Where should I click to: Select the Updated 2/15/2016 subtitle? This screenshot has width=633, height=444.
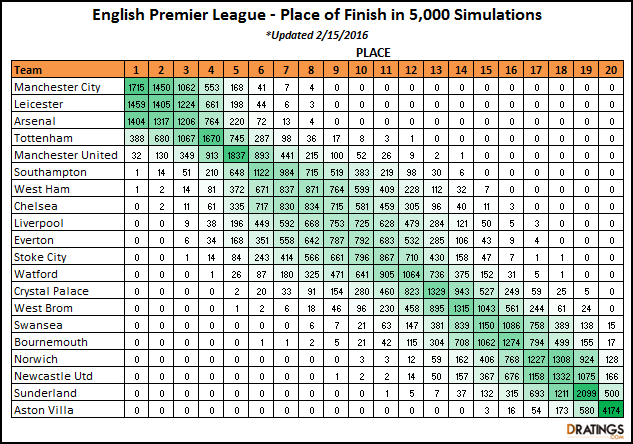[x=316, y=34]
